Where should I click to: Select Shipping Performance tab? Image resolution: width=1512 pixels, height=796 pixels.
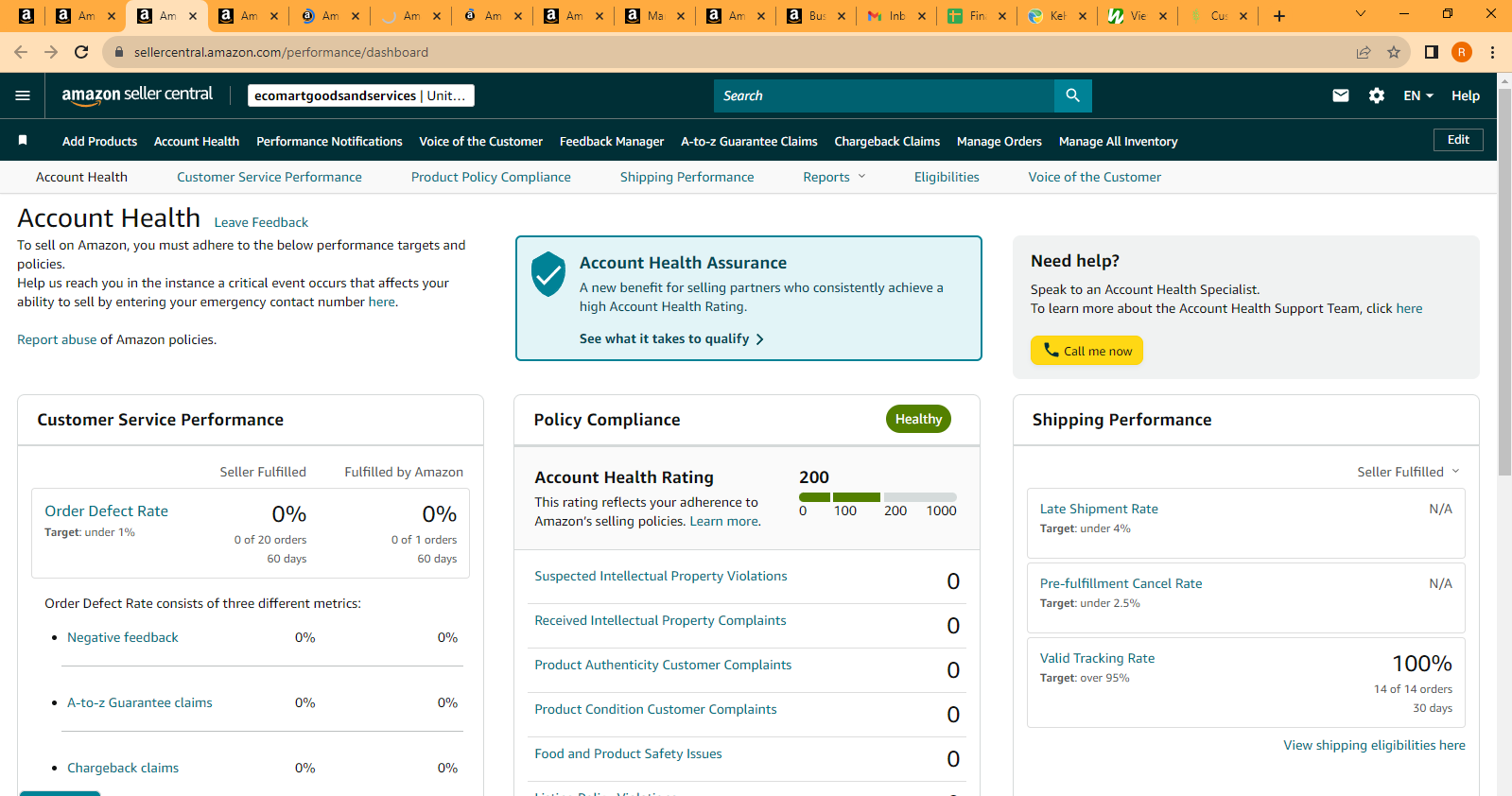(687, 177)
